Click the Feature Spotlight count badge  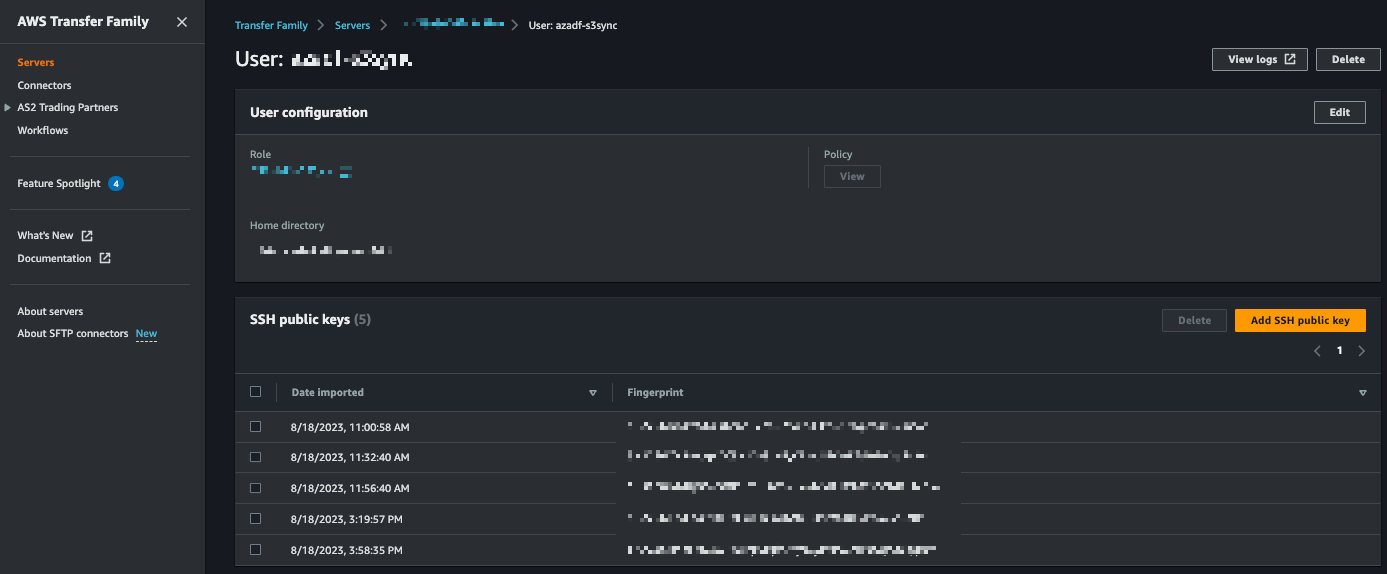click(116, 184)
